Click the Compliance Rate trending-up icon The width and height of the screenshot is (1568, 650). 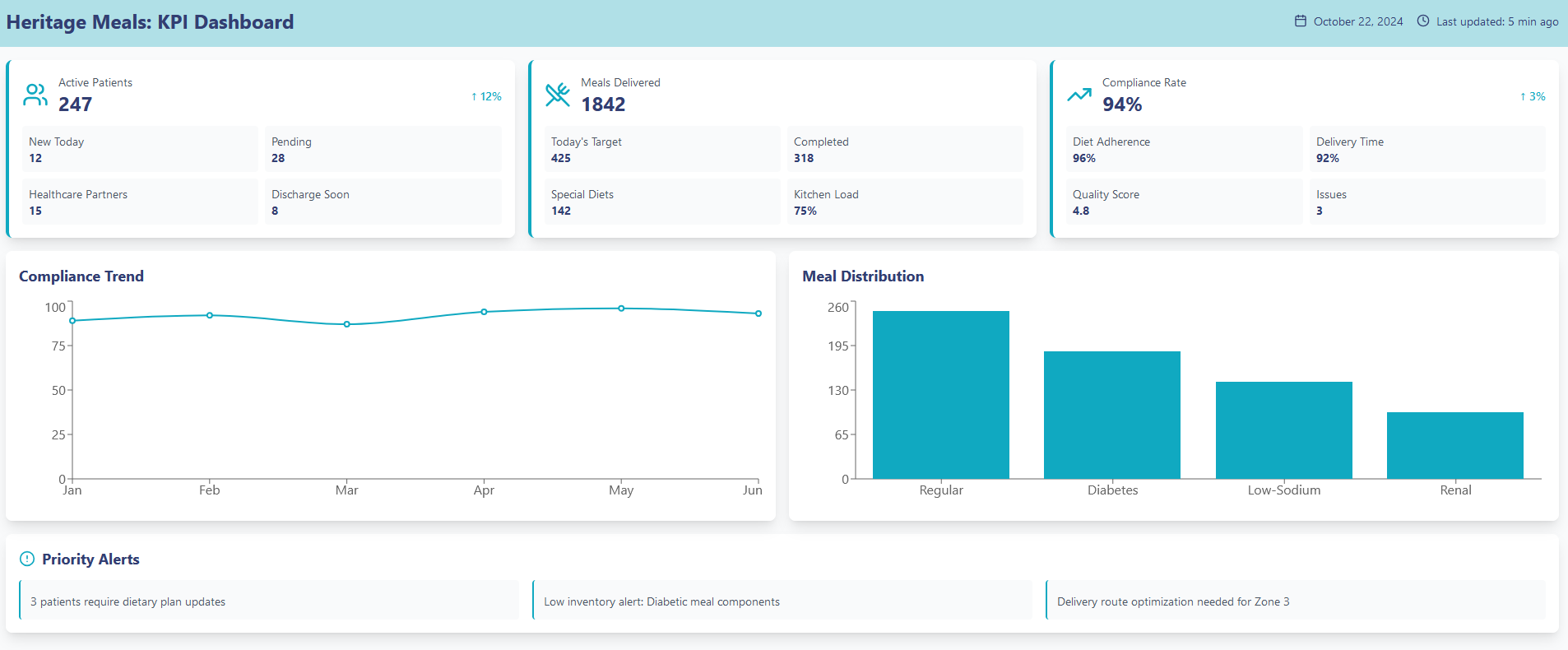click(1079, 95)
